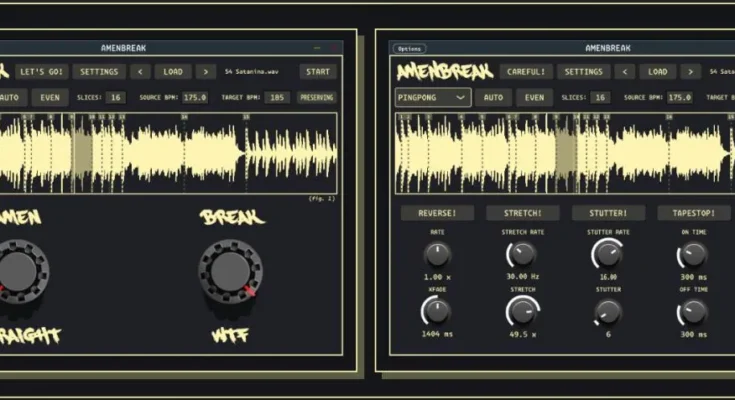The width and height of the screenshot is (735, 400).
Task: Click the XFADE knob showing 1404 ms
Action: point(437,311)
